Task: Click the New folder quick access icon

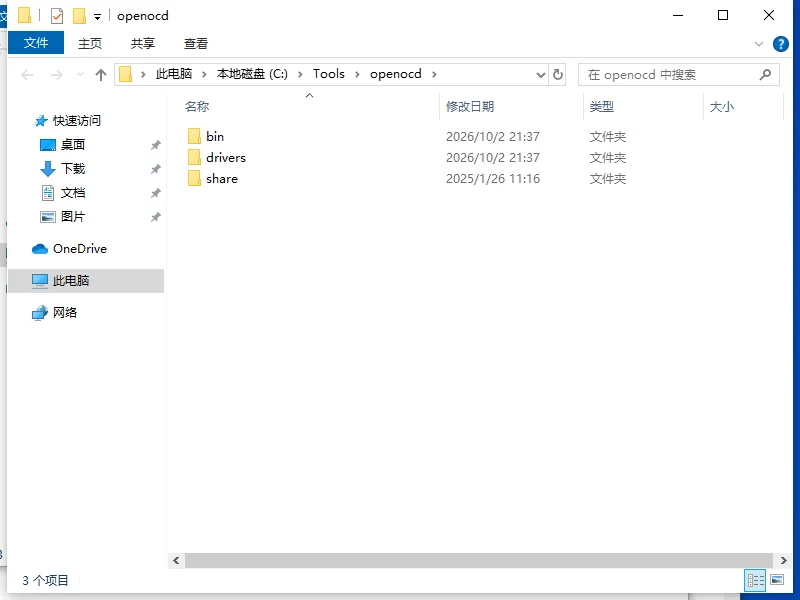Action: pos(79,16)
